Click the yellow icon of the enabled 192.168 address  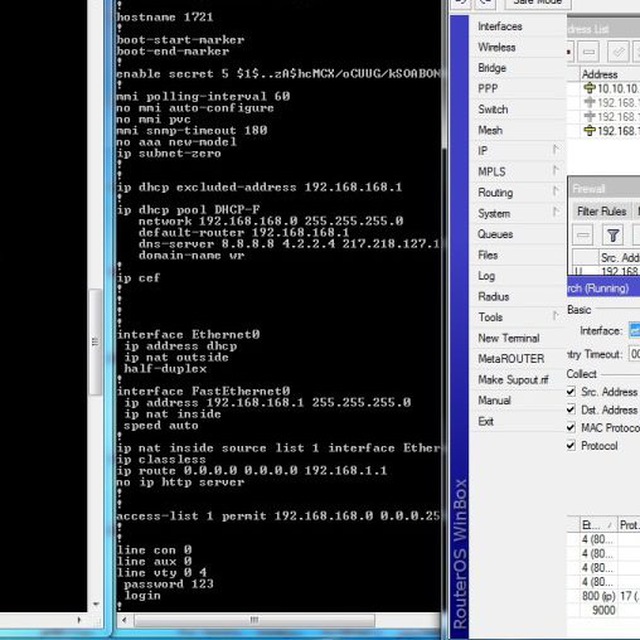589,131
